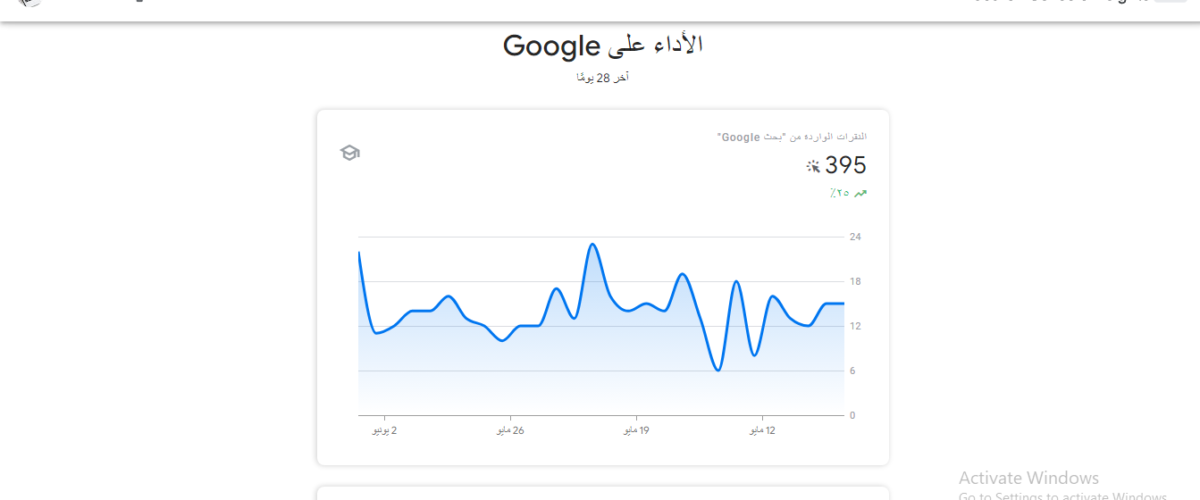Click the '19 مايو' date axis label

coord(637,430)
